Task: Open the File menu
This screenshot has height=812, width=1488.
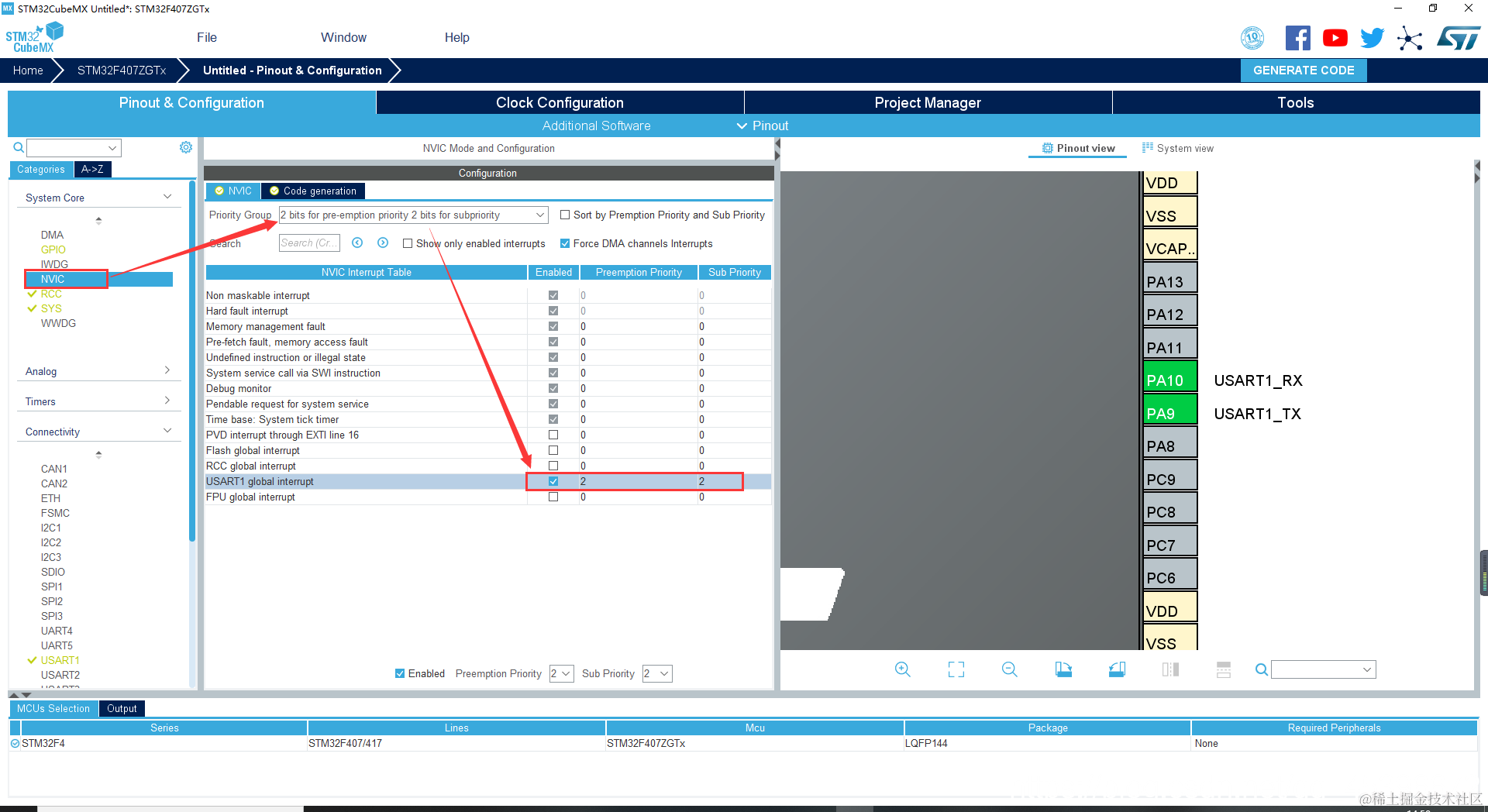Action: tap(207, 37)
